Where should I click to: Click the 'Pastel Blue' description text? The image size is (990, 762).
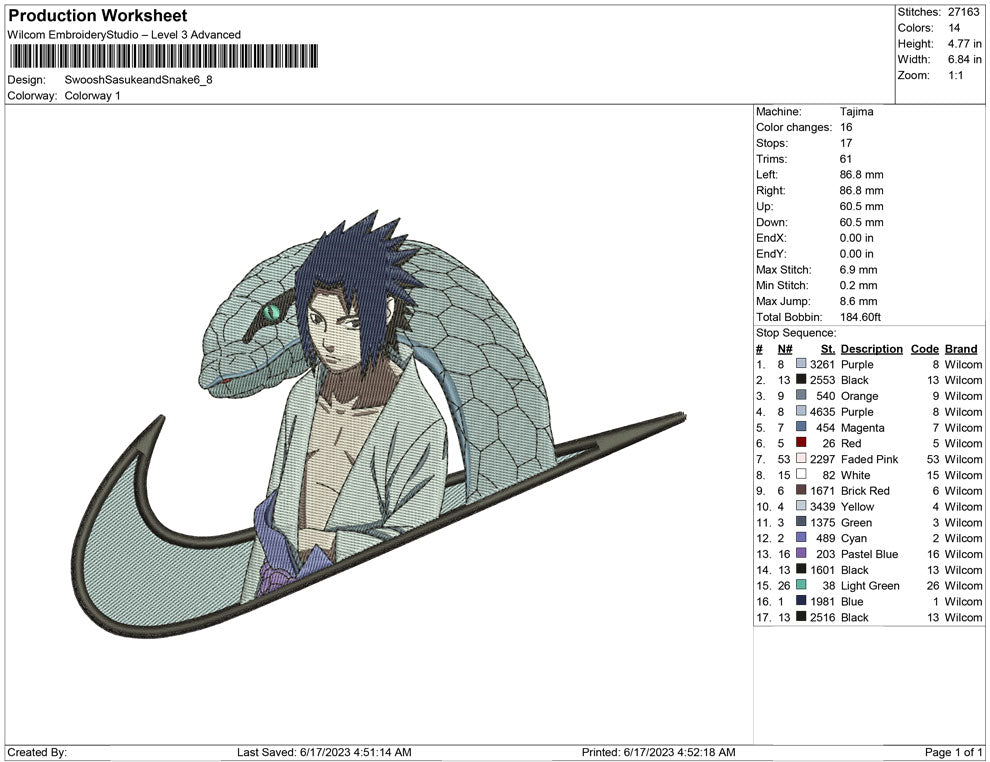coord(869,554)
